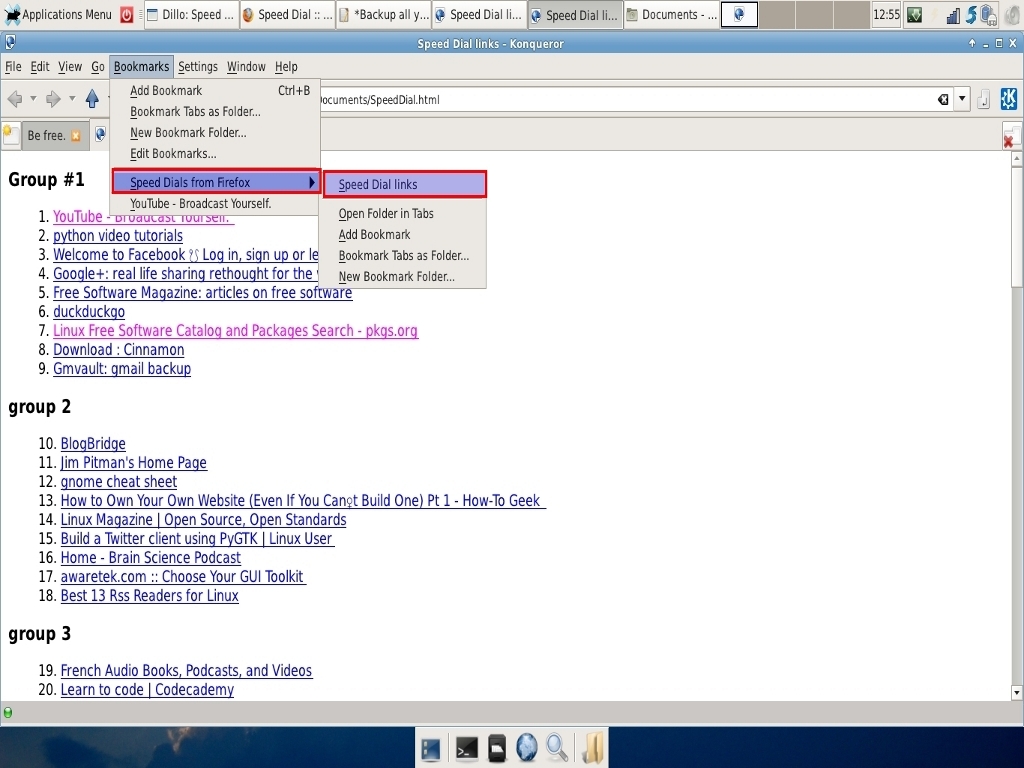The height and width of the screenshot is (768, 1024).
Task: Open awaretek.com Choose Your GUI Toolkit link
Action: (x=183, y=576)
